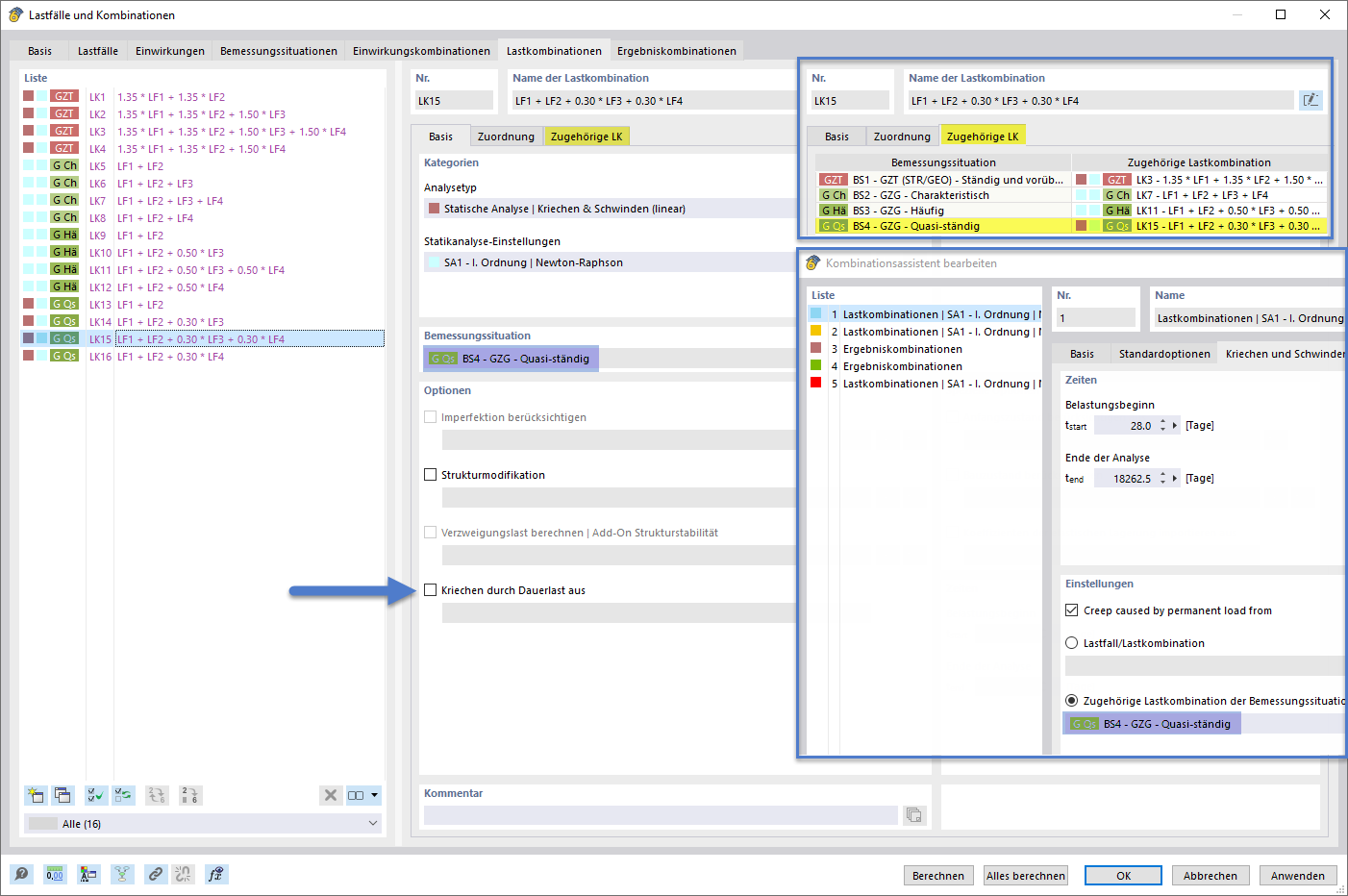Screen dimensions: 1348x896
Task: Apply changes with the Anwenden button
Action: [x=1298, y=875]
